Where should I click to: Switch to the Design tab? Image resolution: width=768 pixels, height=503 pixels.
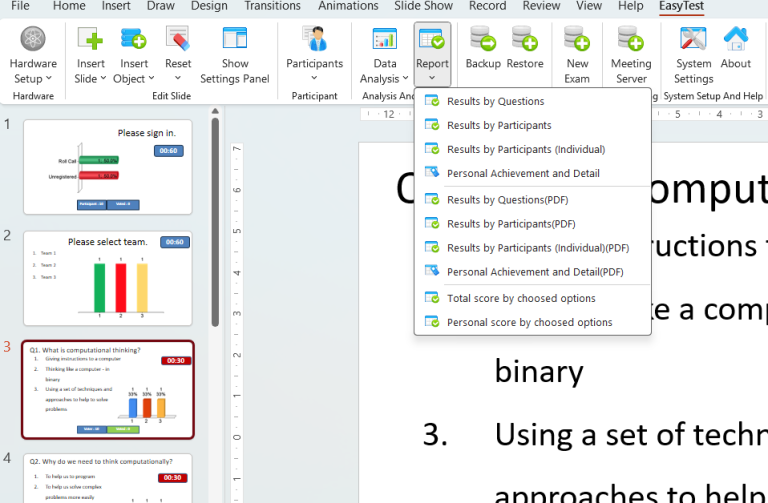pos(209,6)
